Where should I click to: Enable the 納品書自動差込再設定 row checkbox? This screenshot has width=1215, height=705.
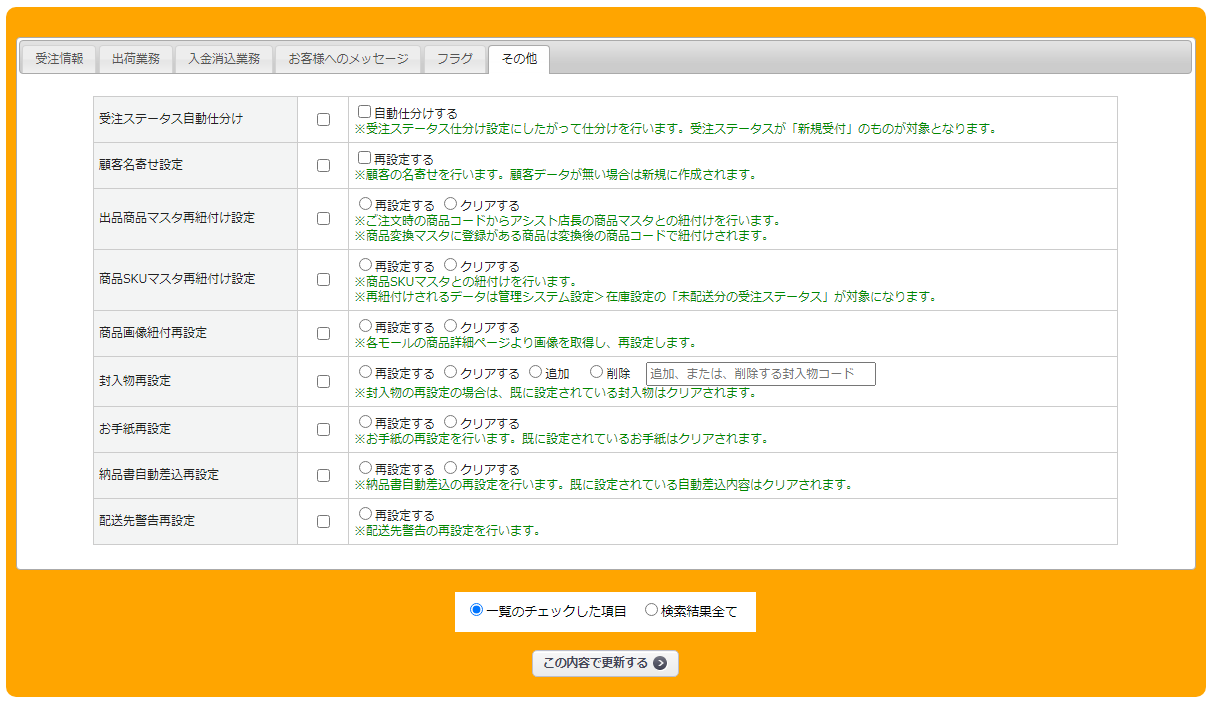tap(323, 475)
